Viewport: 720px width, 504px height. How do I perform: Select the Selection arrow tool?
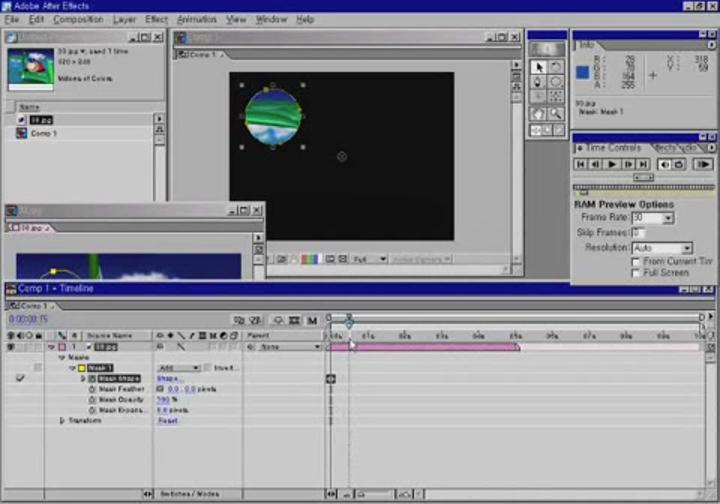[x=539, y=67]
